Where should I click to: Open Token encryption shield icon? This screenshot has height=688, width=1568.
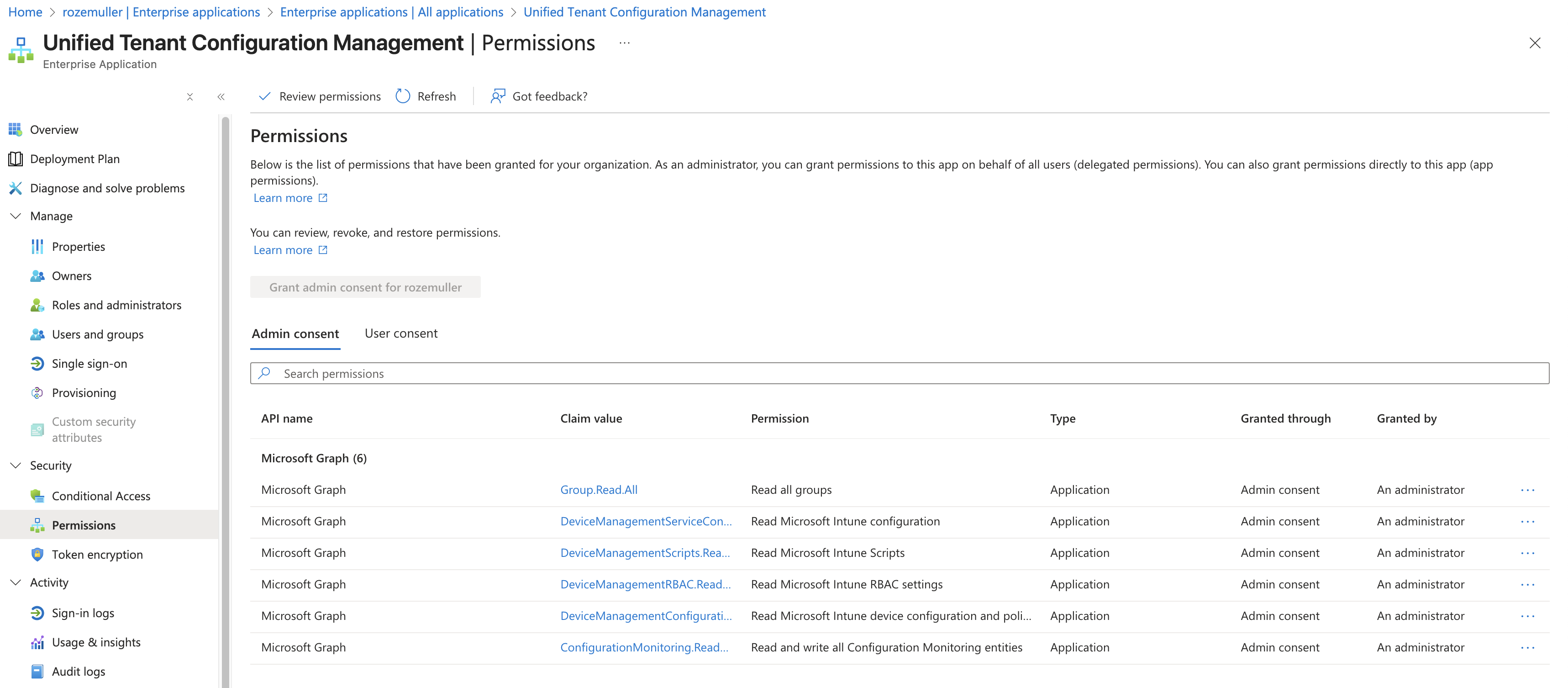click(37, 555)
